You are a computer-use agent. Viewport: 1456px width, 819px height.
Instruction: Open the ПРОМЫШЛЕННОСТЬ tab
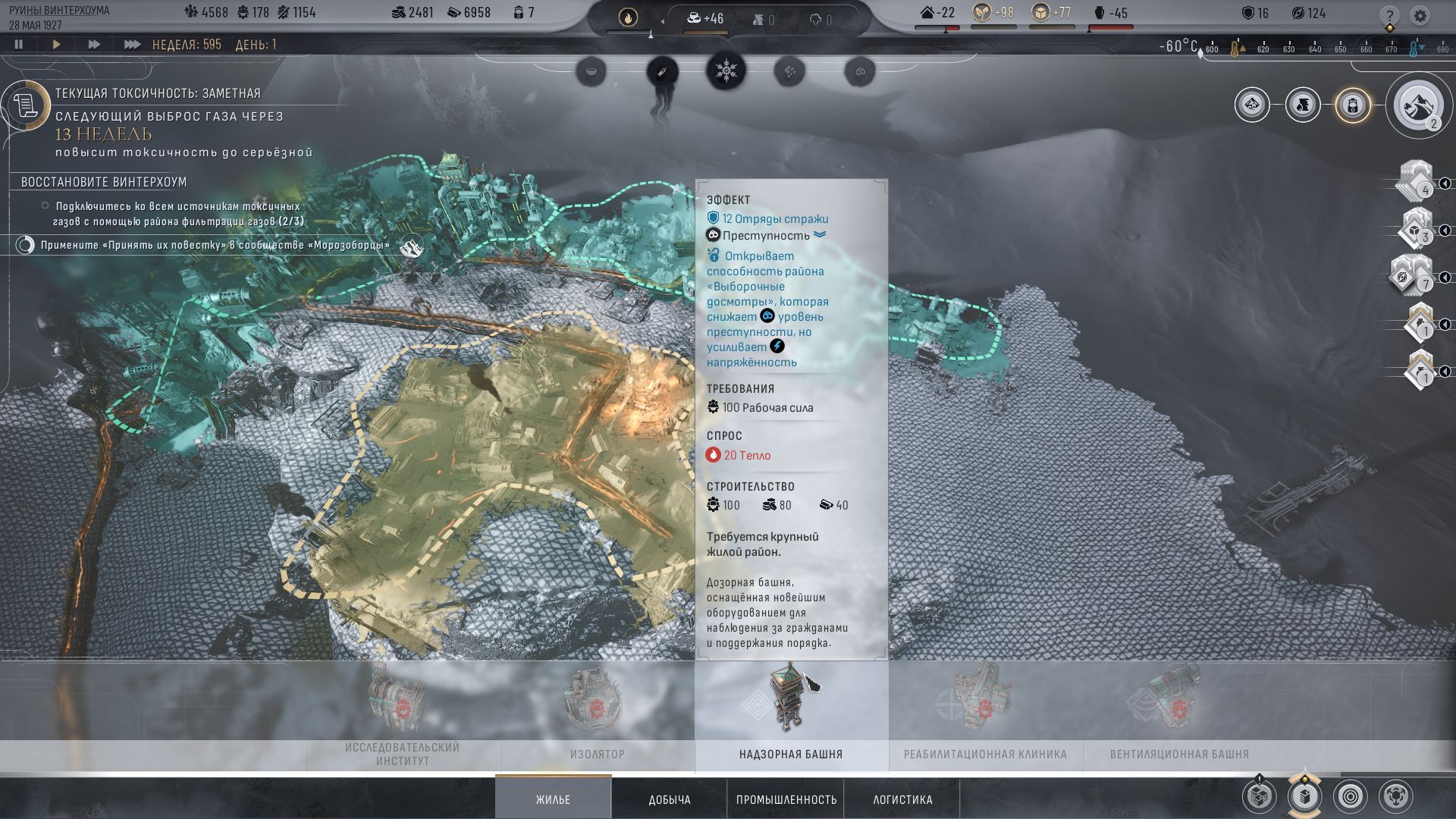click(x=786, y=799)
